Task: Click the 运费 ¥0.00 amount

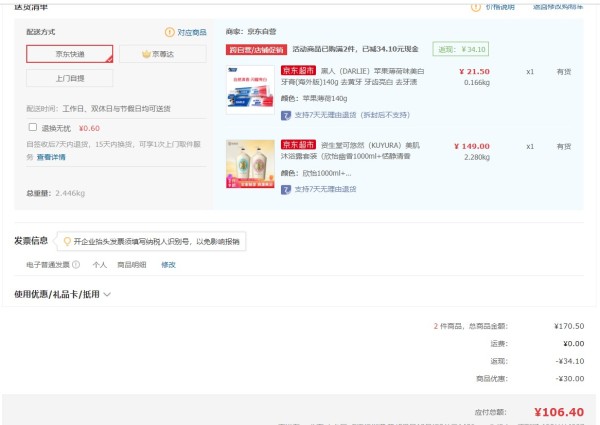Action: click(574, 344)
